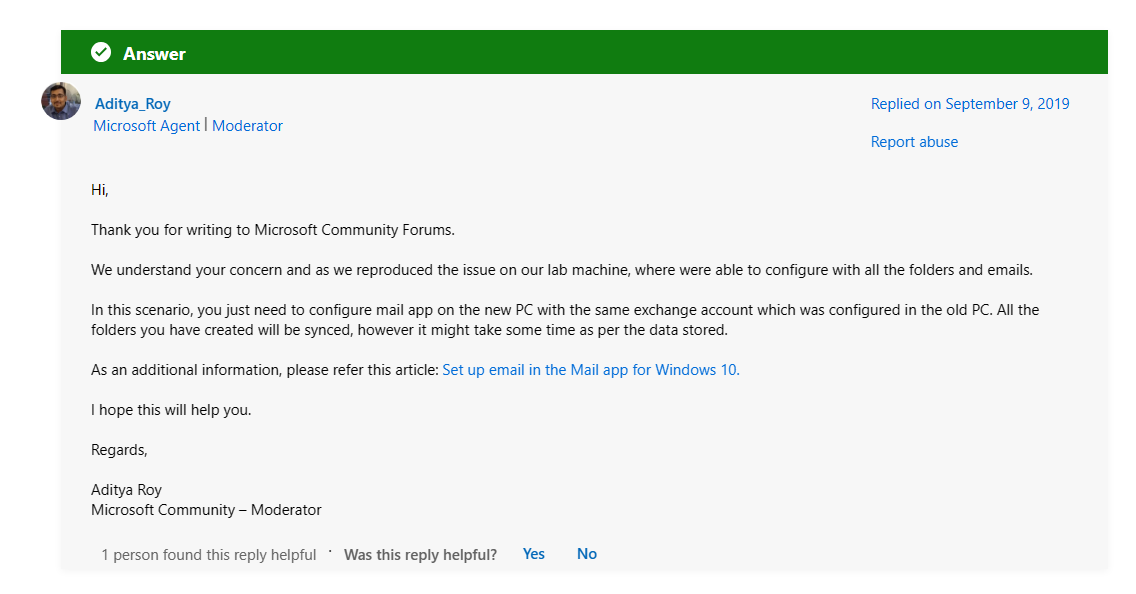Mark the reply as not helpful with No
Screen dimensions: 1136x594
pos(587,554)
